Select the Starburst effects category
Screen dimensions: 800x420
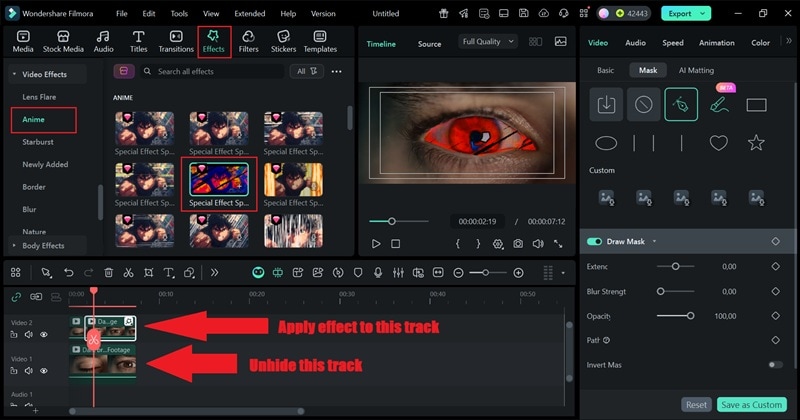[x=38, y=142]
